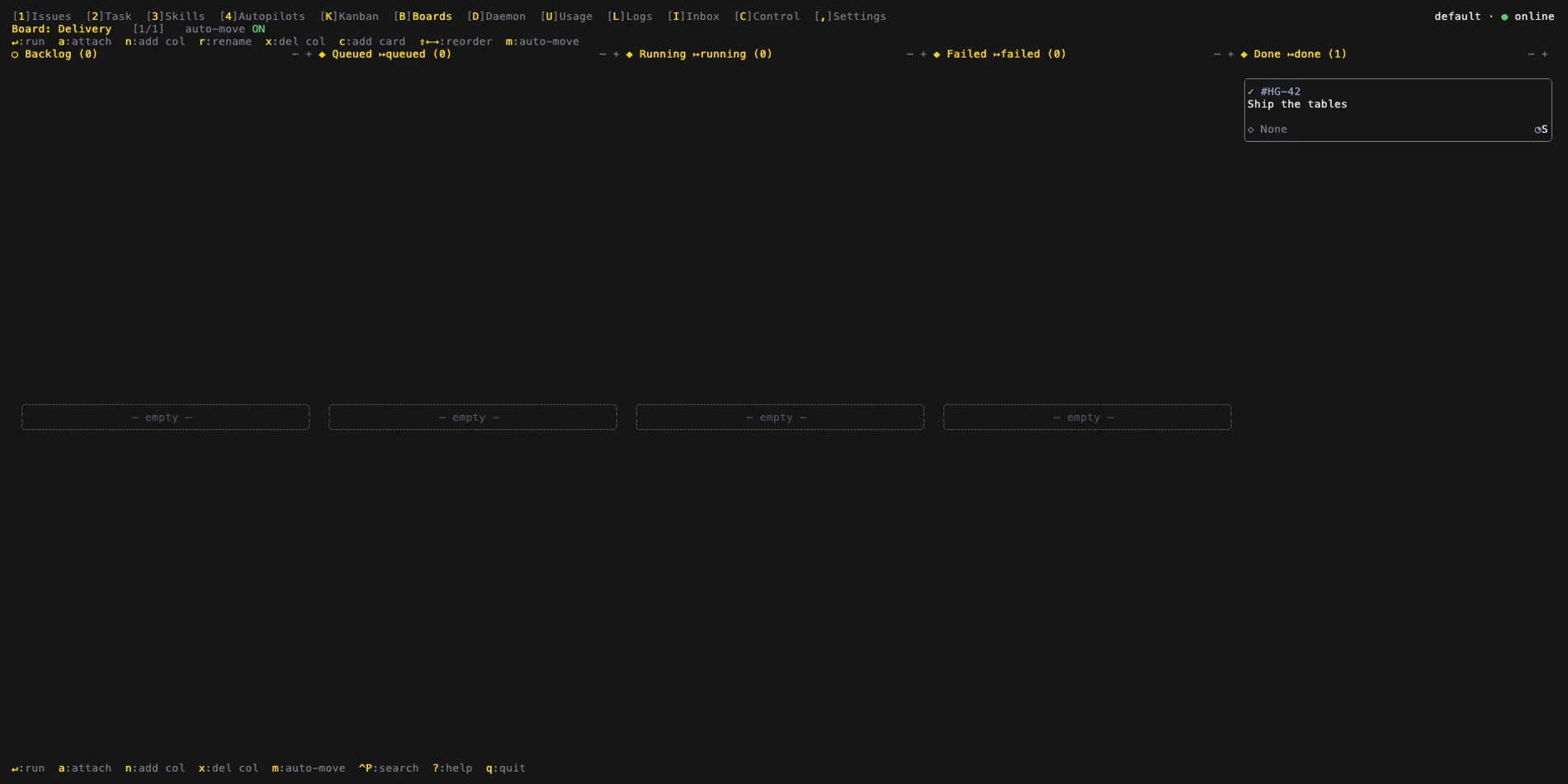Click the checkmark on card #HG-42

coord(1251,92)
